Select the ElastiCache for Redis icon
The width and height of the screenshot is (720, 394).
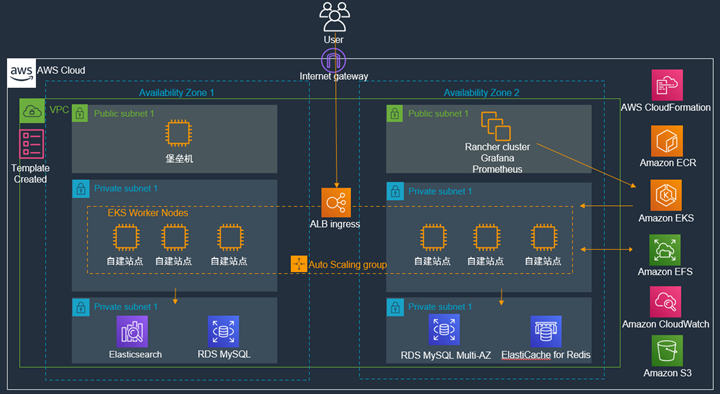coord(546,332)
